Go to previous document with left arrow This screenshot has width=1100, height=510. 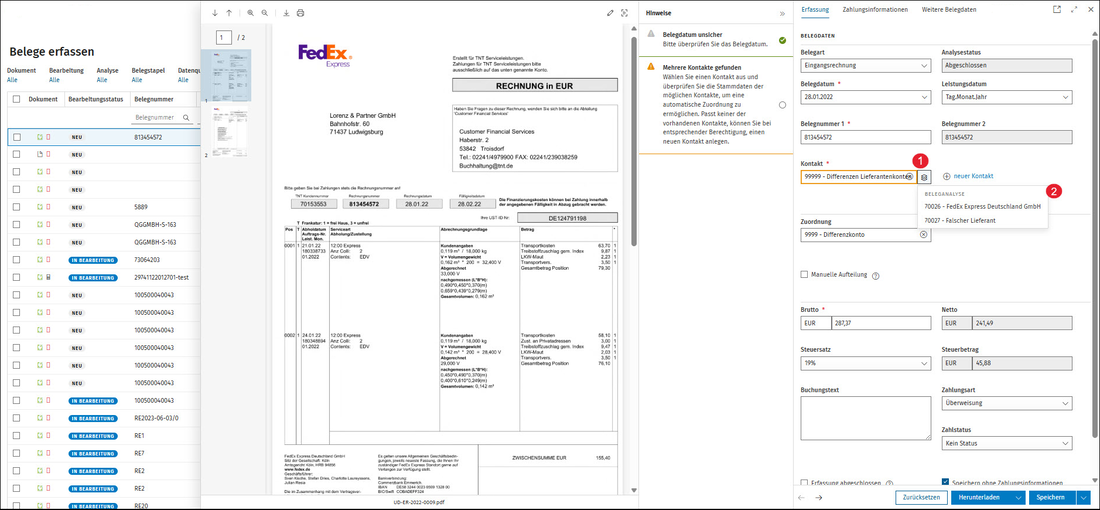(x=802, y=497)
